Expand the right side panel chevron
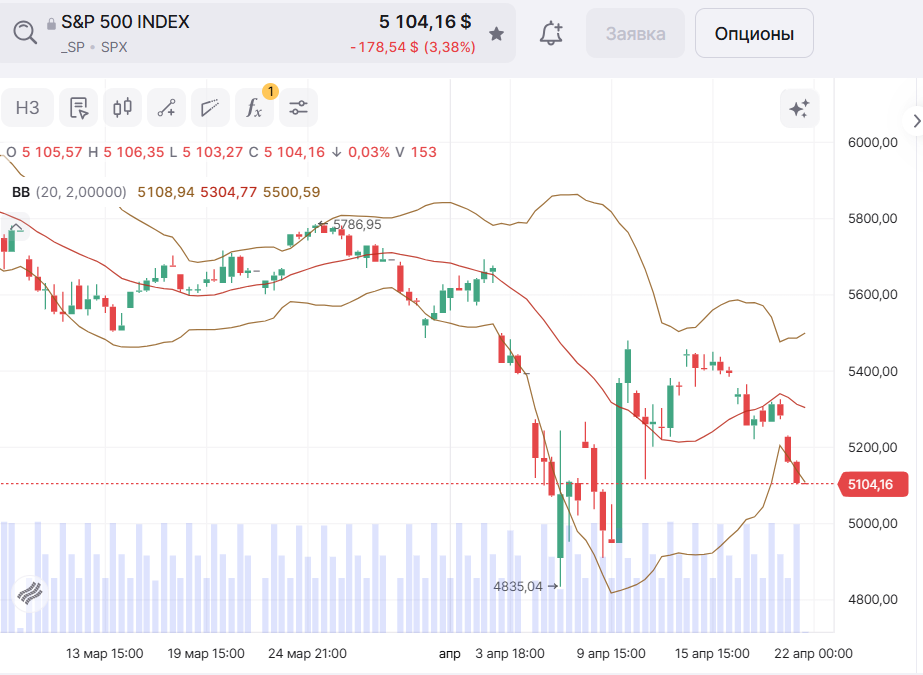Viewport: 923px width, 675px height. point(916,121)
